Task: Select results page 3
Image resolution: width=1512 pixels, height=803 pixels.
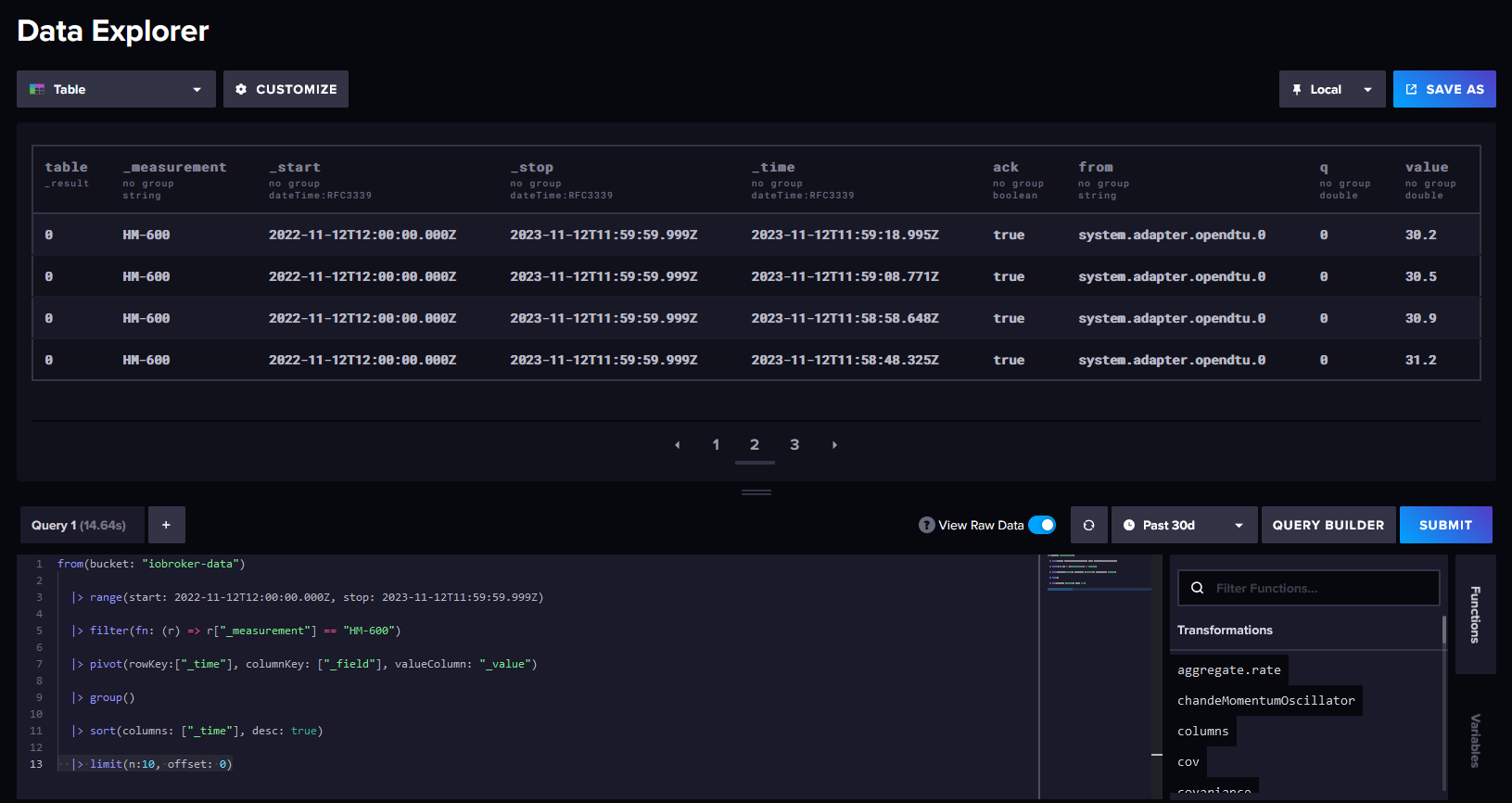Action: [794, 445]
